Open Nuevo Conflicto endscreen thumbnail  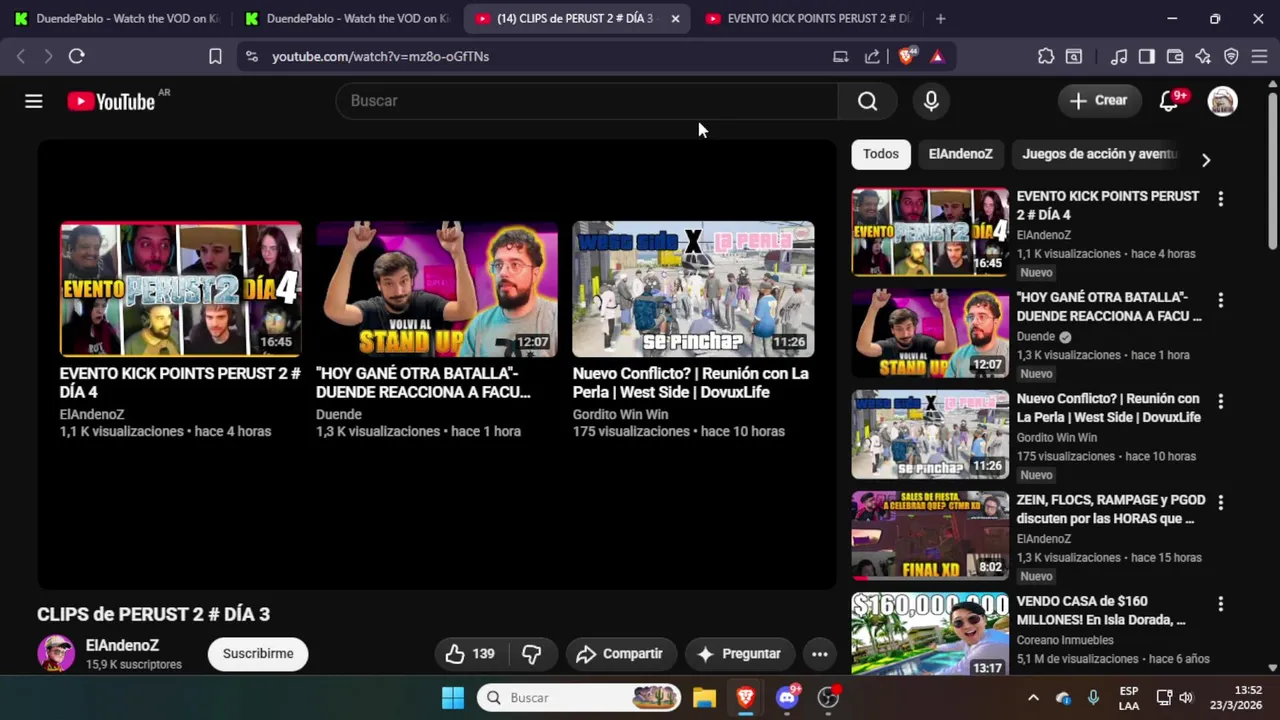pyautogui.click(x=693, y=289)
